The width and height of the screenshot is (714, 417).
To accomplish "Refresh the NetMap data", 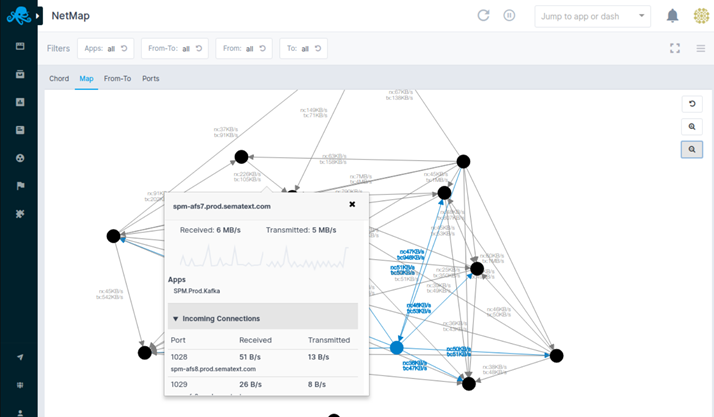I will (x=483, y=15).
